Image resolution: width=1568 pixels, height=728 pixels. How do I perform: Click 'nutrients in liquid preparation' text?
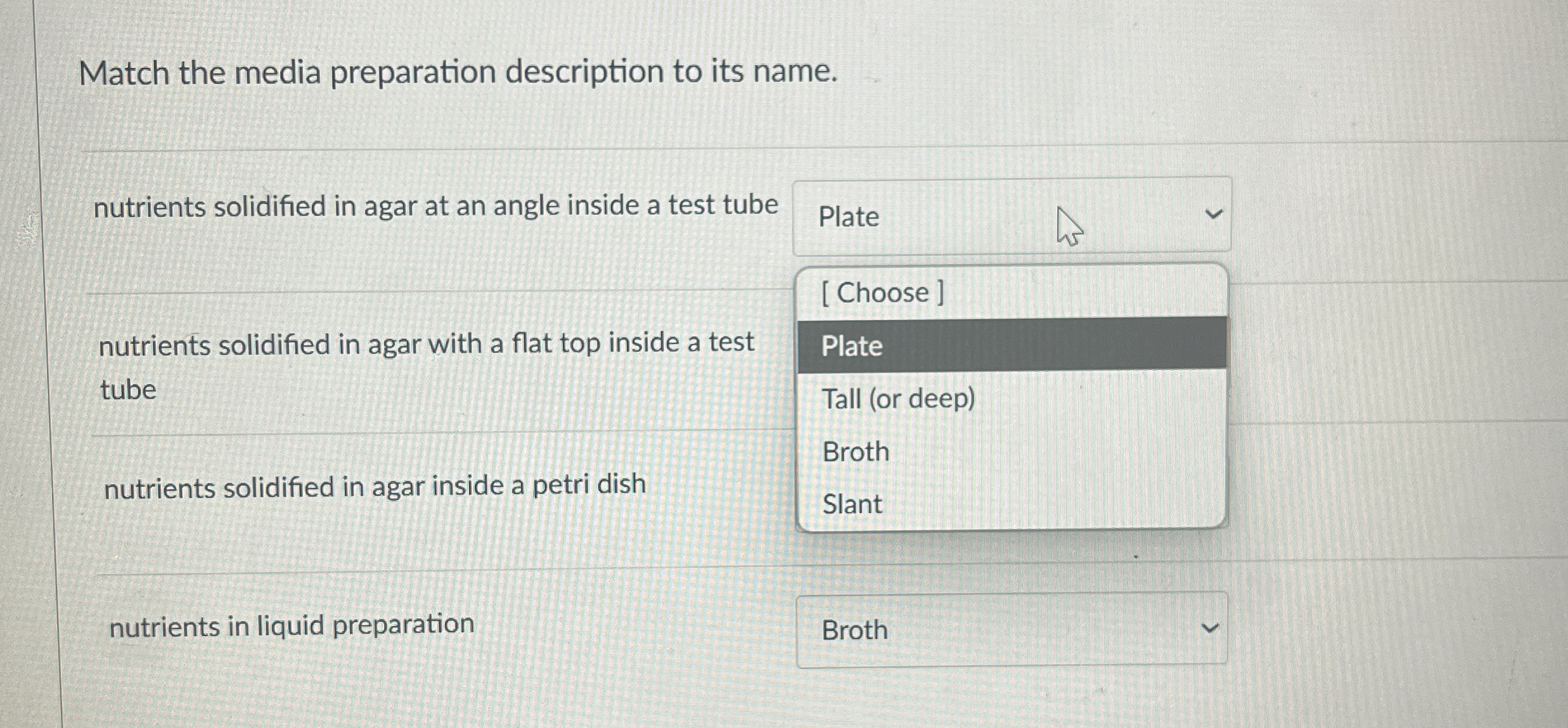point(292,626)
